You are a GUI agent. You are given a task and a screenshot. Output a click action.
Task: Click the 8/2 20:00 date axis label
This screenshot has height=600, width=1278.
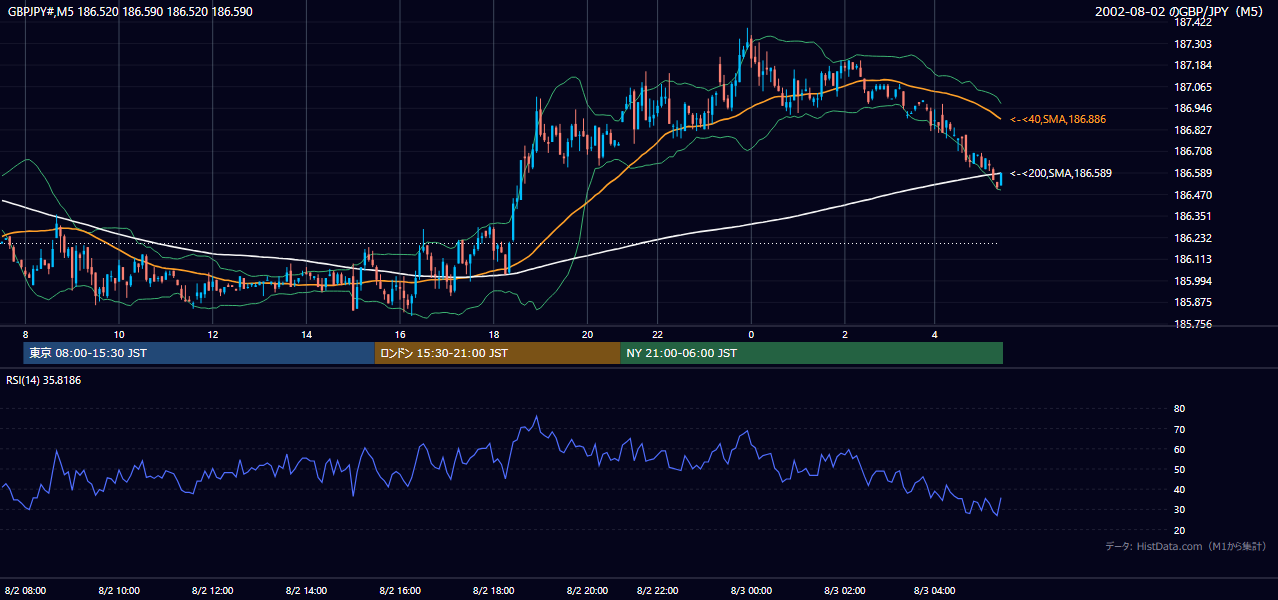coord(588,591)
